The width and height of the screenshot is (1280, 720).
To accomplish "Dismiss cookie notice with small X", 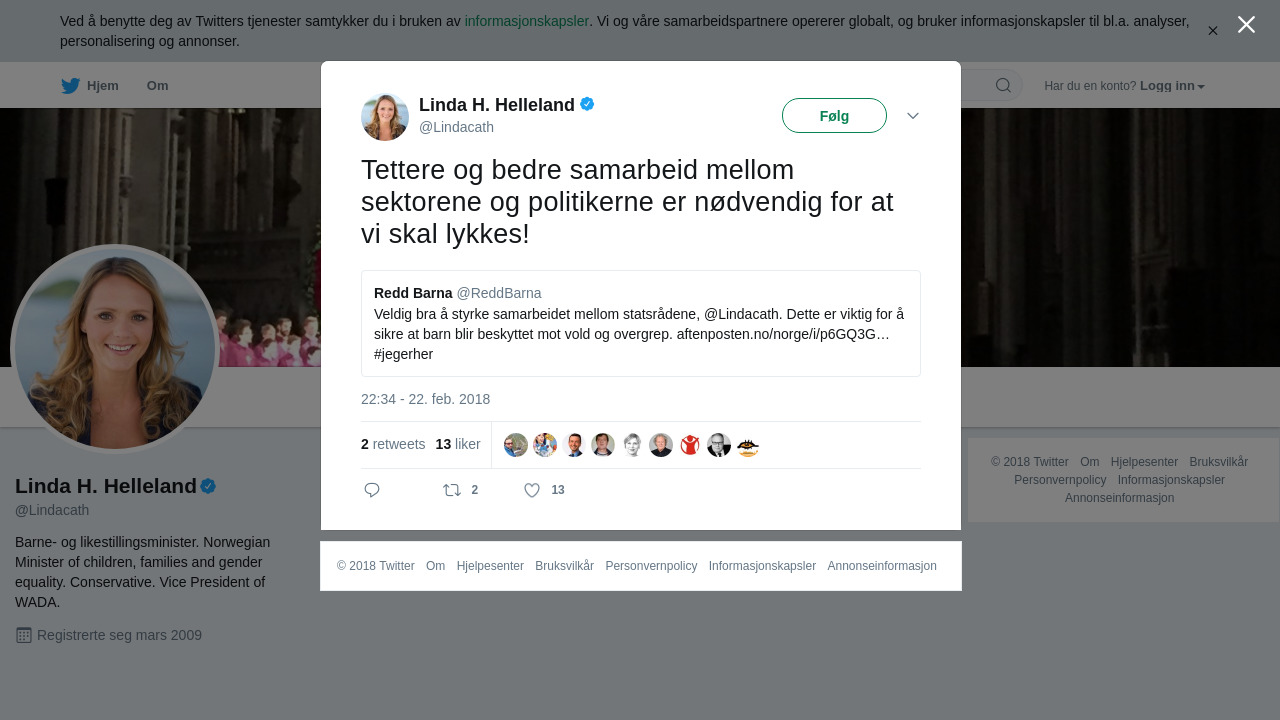I will tap(1213, 31).
